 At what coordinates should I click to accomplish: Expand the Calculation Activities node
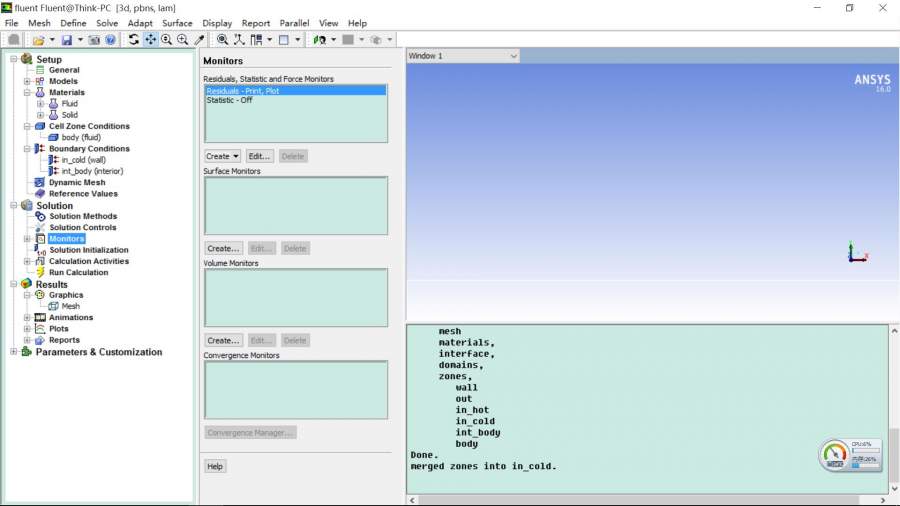27,261
